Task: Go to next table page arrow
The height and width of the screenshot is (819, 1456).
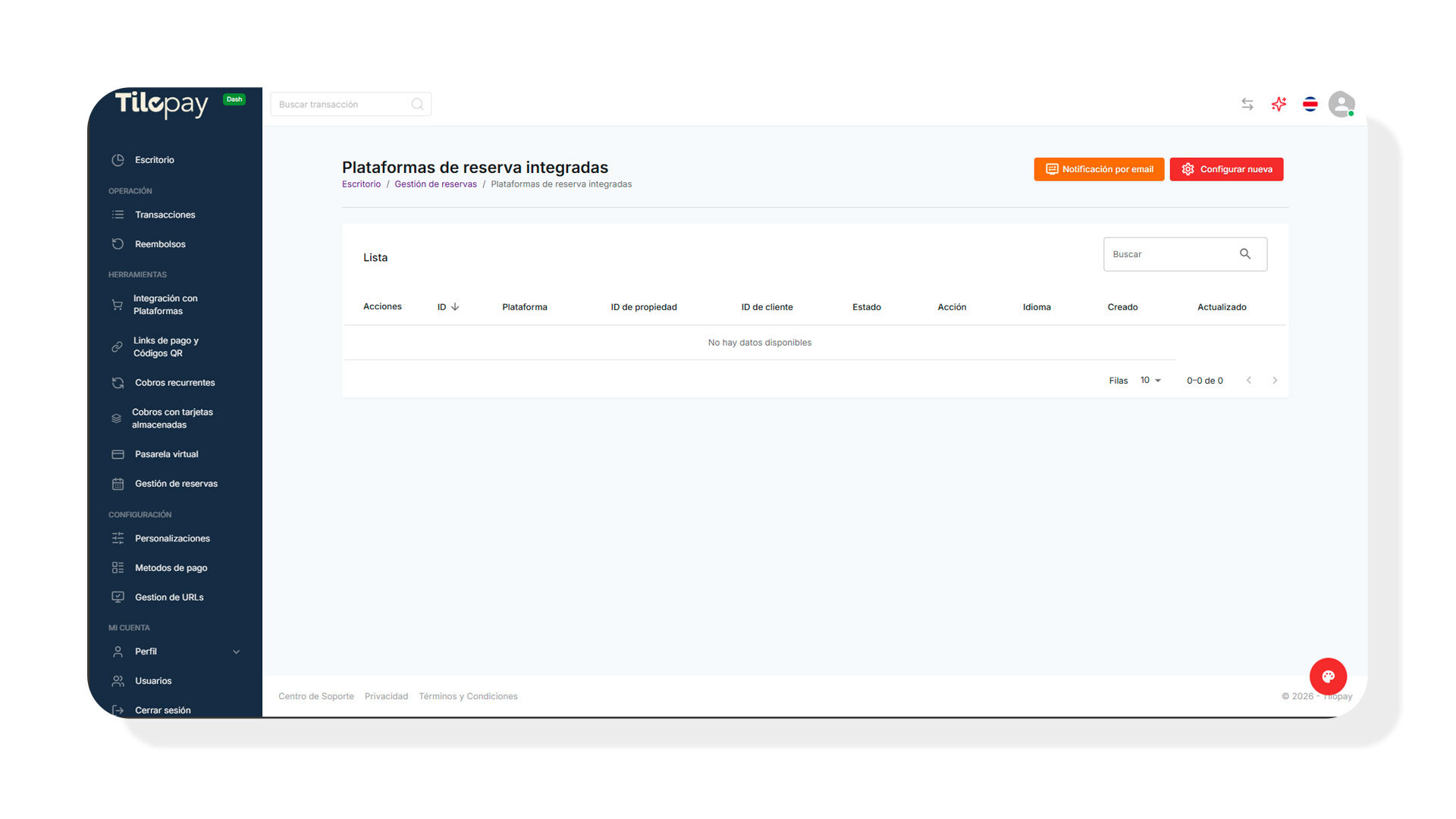Action: click(x=1275, y=380)
